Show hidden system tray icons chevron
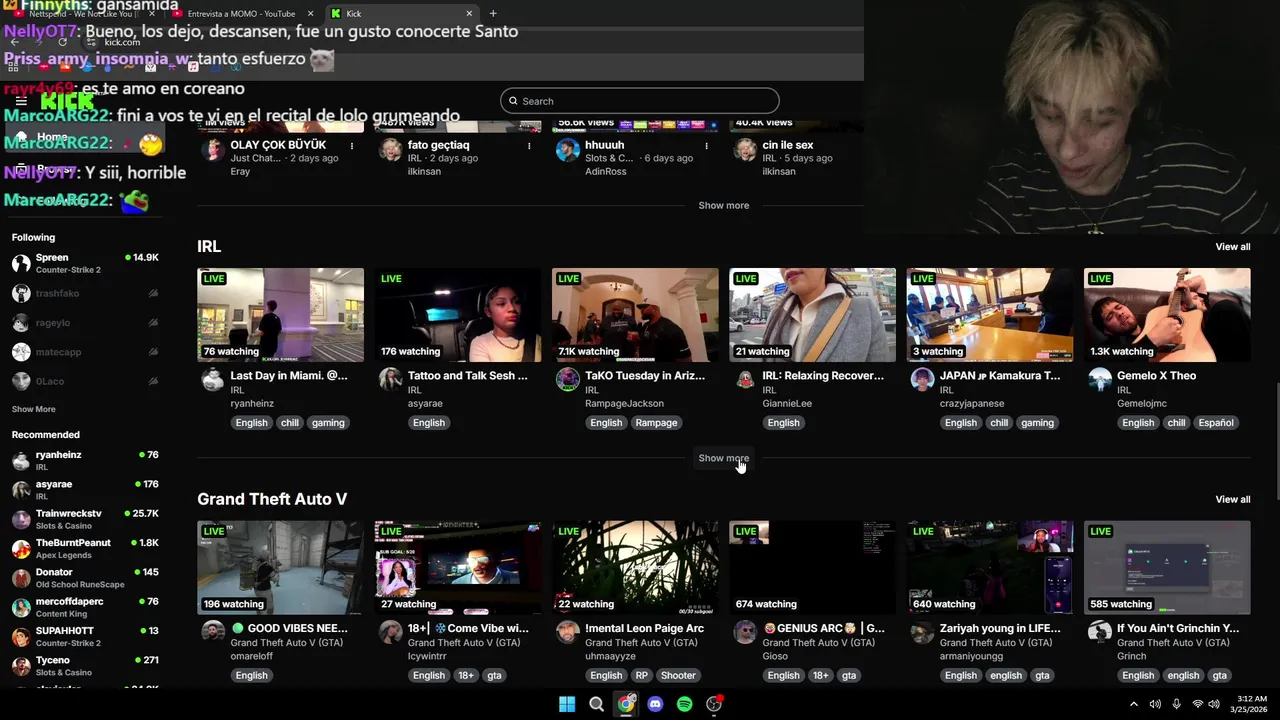Screen dimensions: 1280x720 [x=1133, y=704]
